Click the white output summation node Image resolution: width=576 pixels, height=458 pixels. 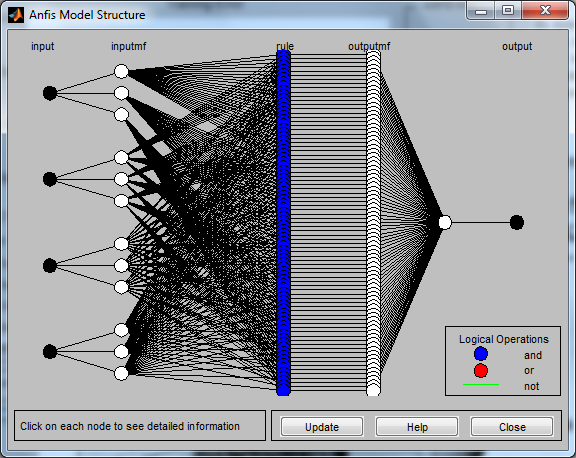tap(445, 222)
